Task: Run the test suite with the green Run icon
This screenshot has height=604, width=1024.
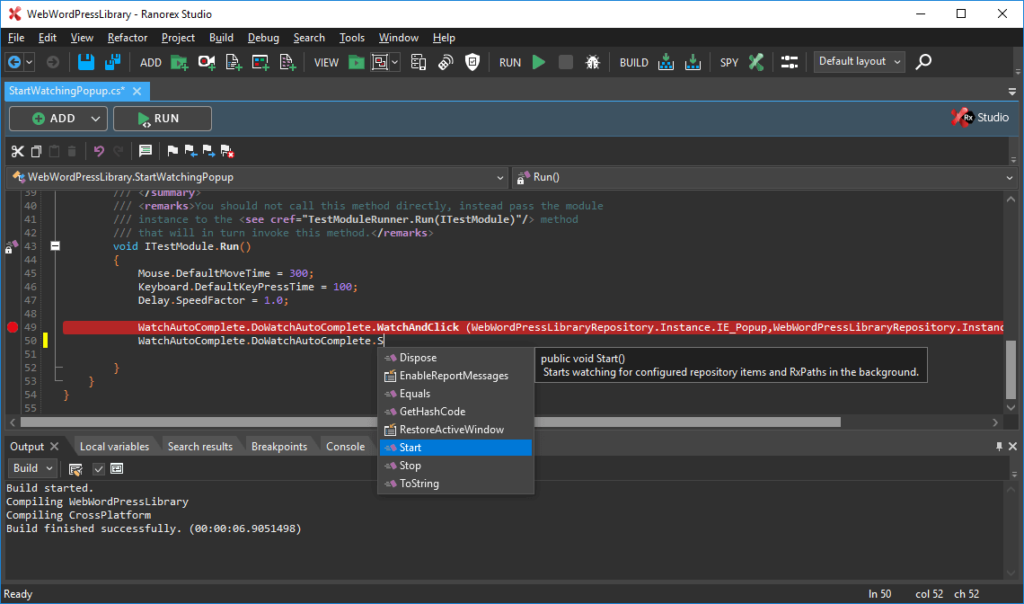Action: [x=538, y=62]
